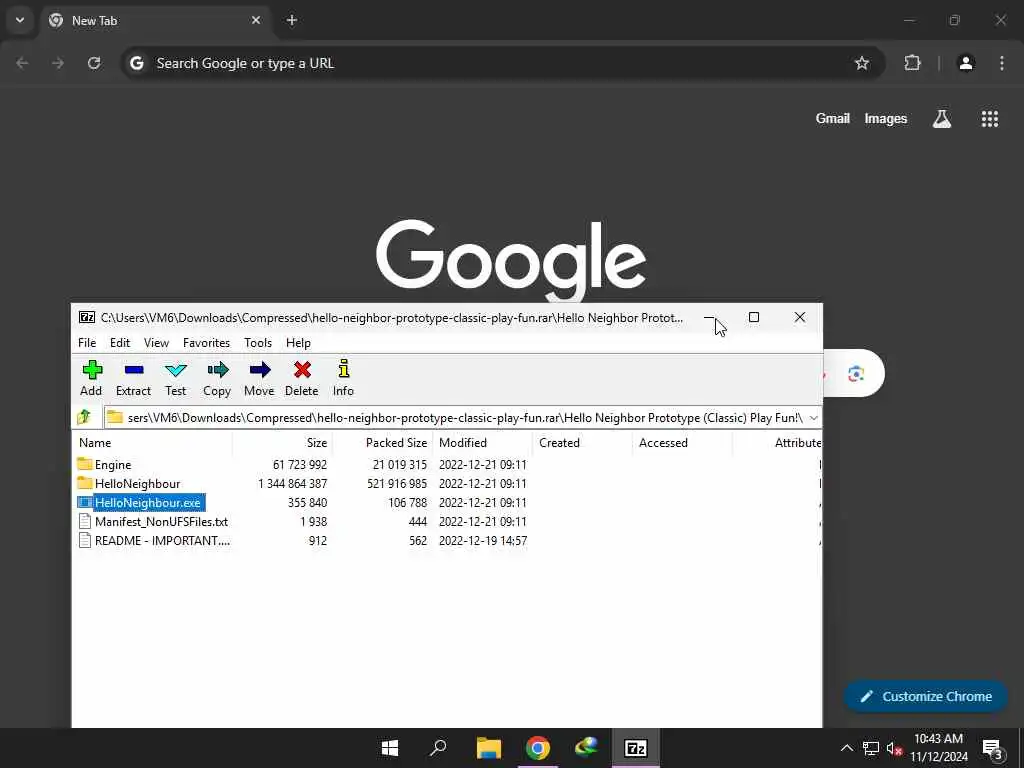Open the Favorites menu
1024x768 pixels.
tap(206, 343)
